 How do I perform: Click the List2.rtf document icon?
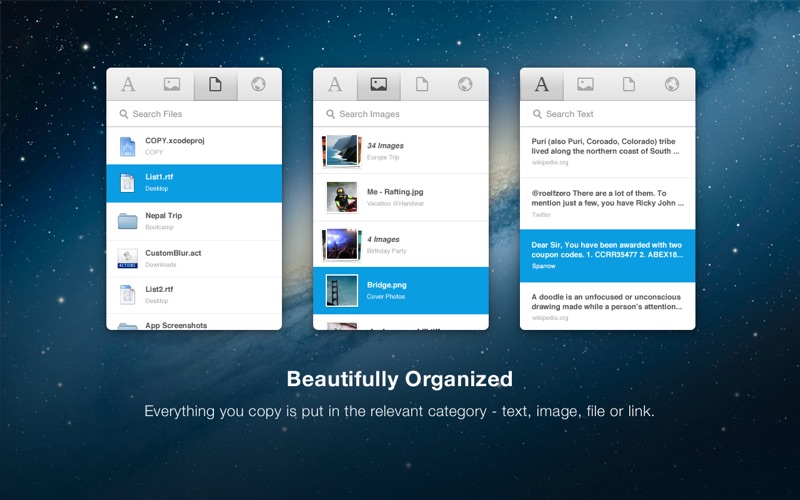(127, 295)
